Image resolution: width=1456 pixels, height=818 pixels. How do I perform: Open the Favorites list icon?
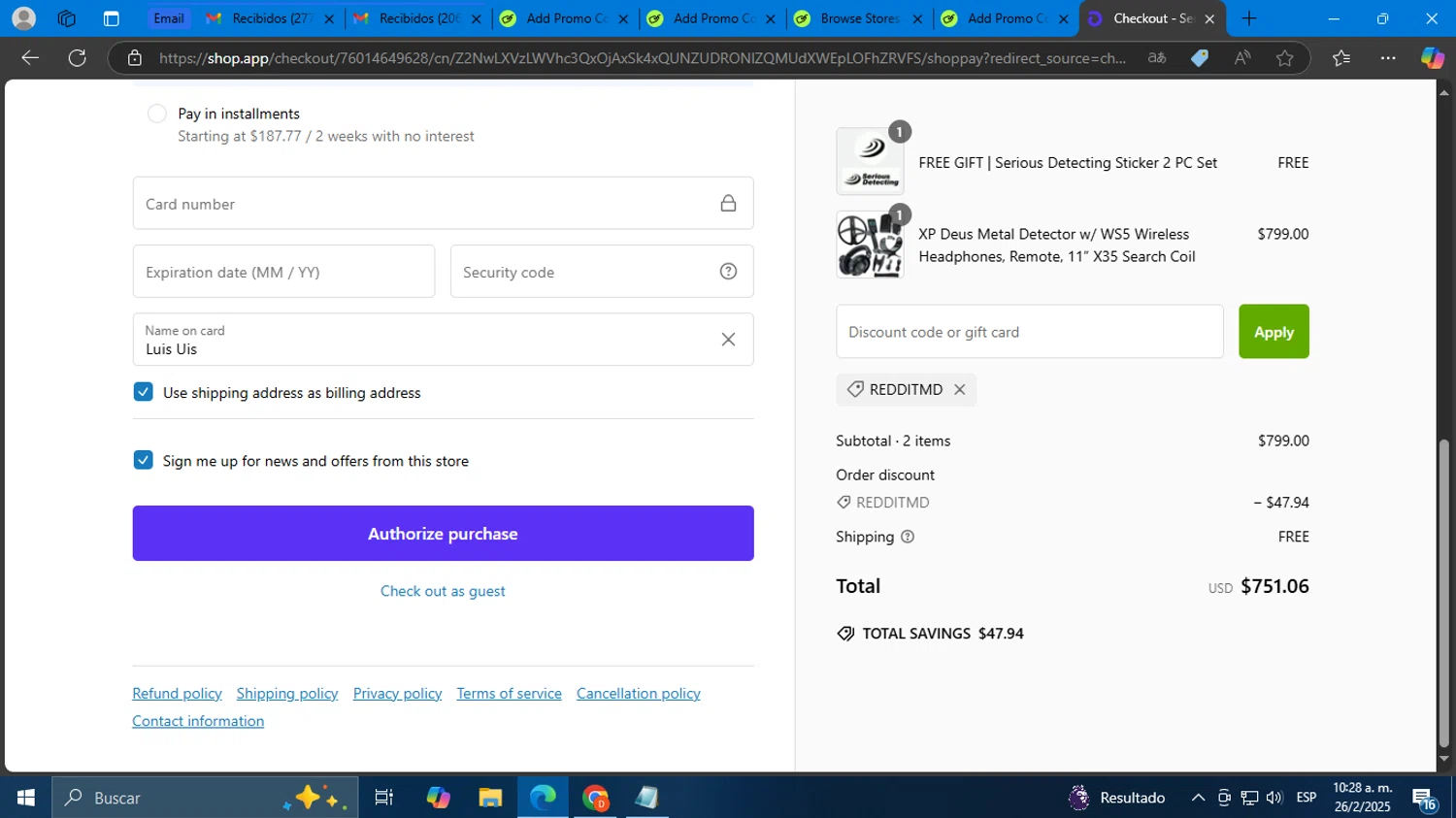pos(1341,58)
